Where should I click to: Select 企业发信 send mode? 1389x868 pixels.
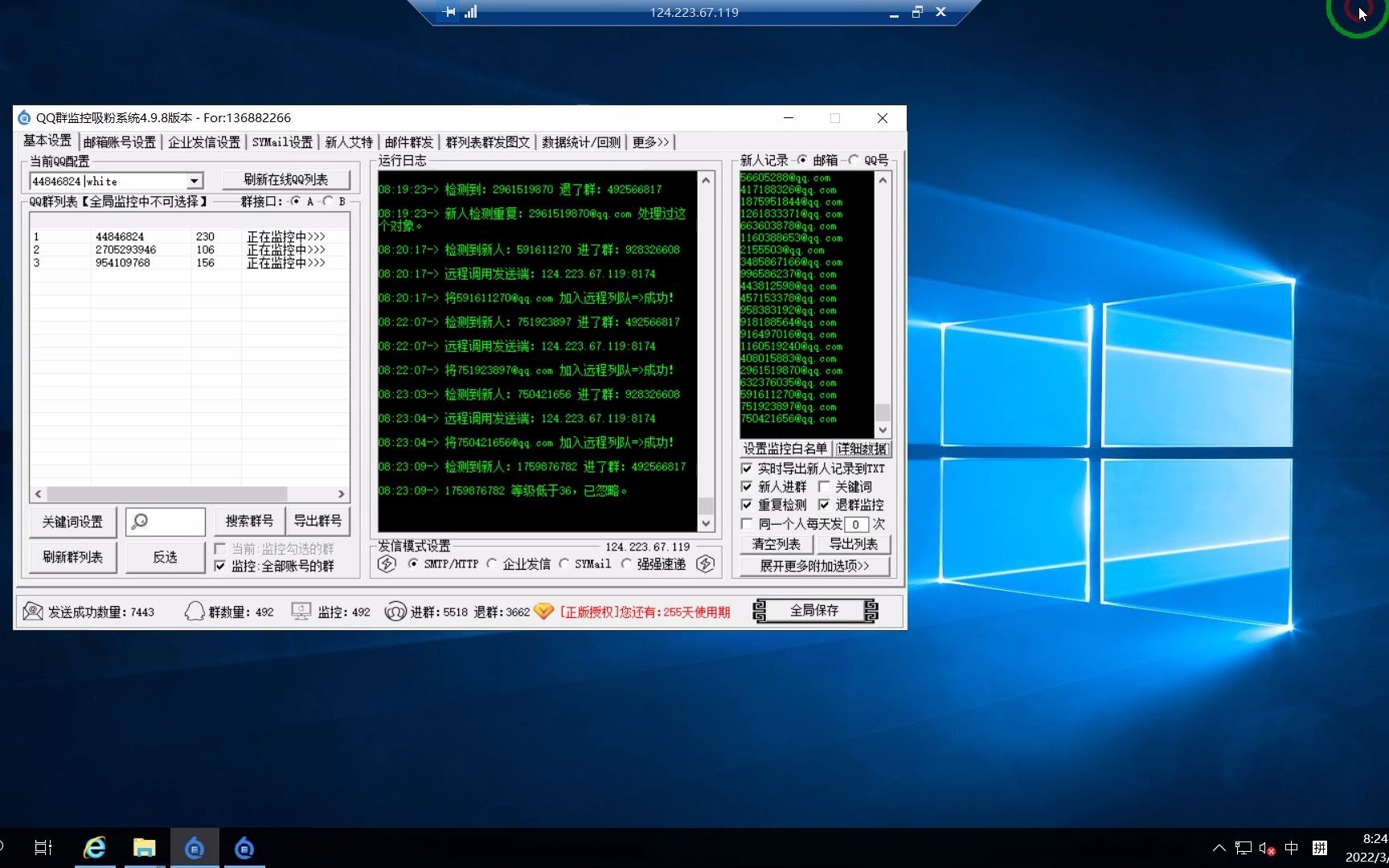coord(491,564)
